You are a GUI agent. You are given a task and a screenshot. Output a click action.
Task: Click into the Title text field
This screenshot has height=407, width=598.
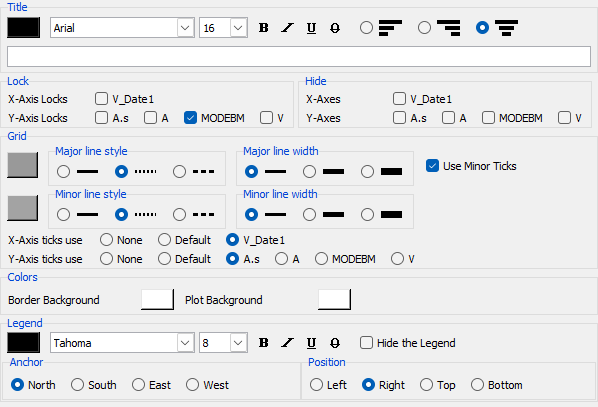pos(299,57)
